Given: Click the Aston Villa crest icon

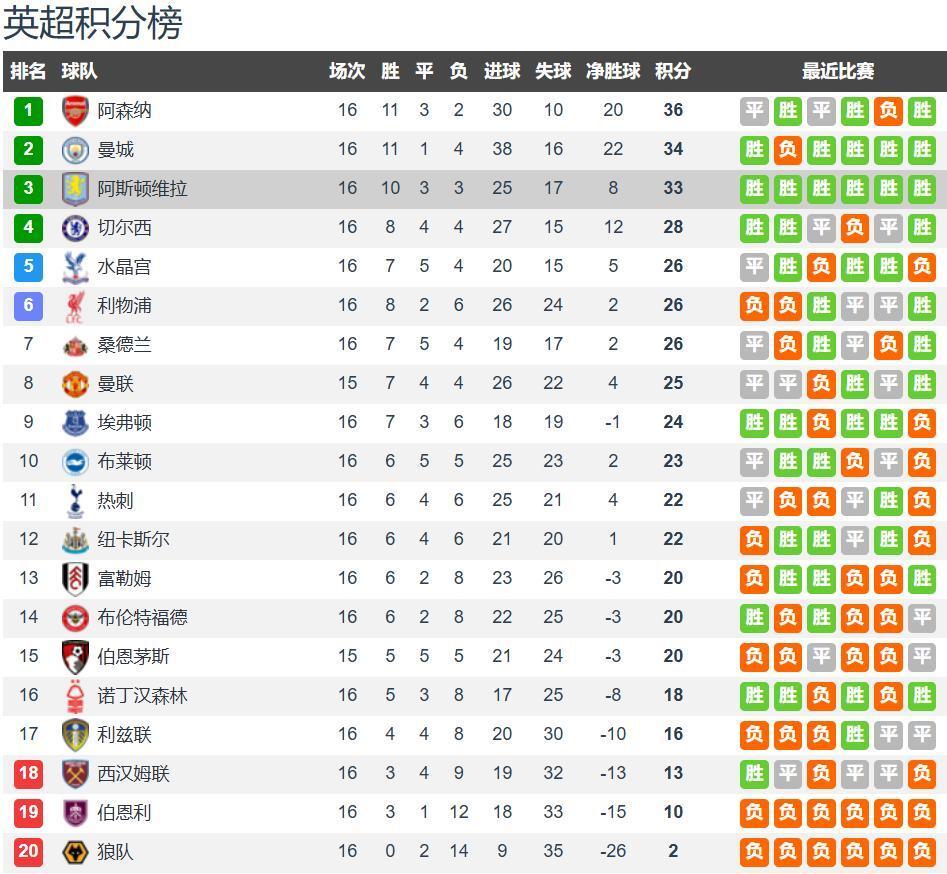Looking at the screenshot, I should tap(75, 188).
